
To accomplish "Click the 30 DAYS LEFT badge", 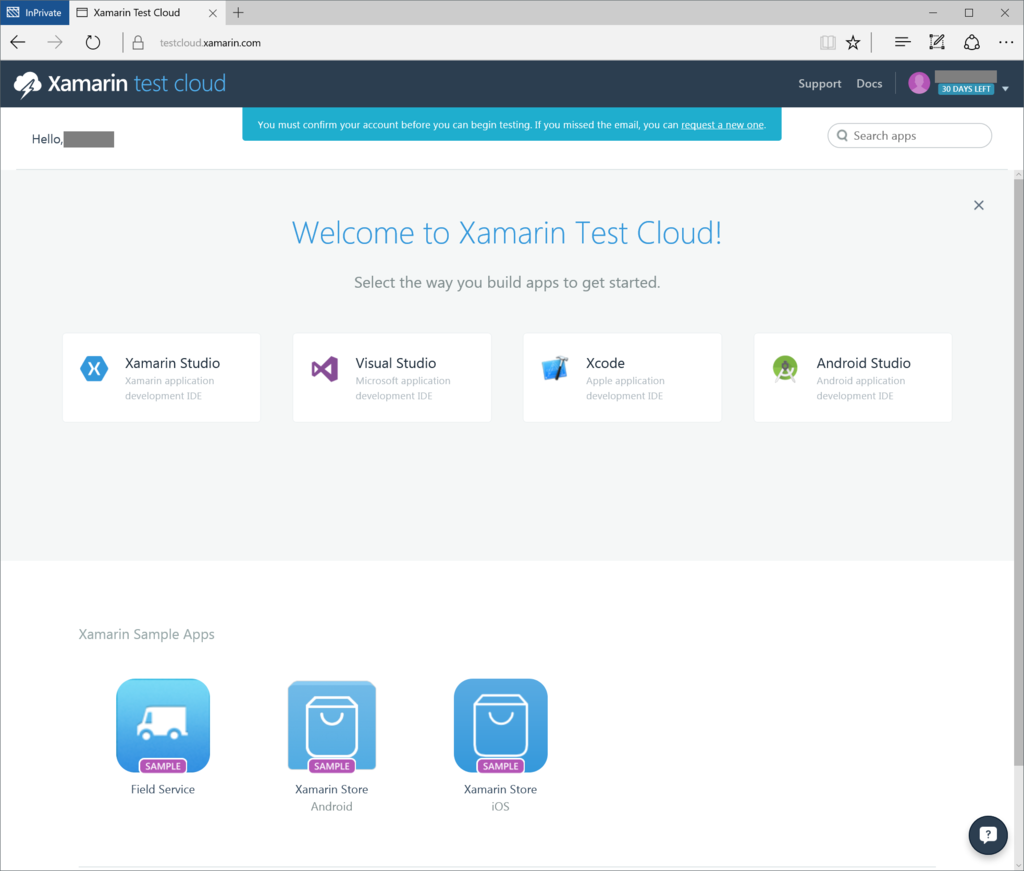I will coord(966,89).
